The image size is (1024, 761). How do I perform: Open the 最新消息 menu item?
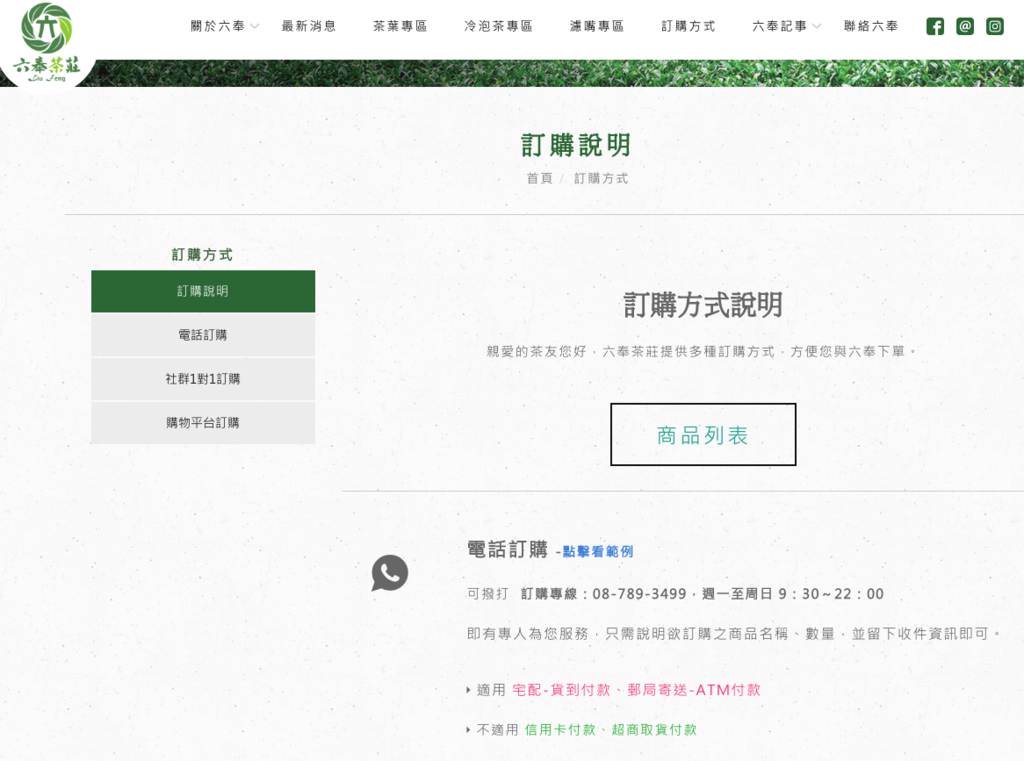(309, 27)
